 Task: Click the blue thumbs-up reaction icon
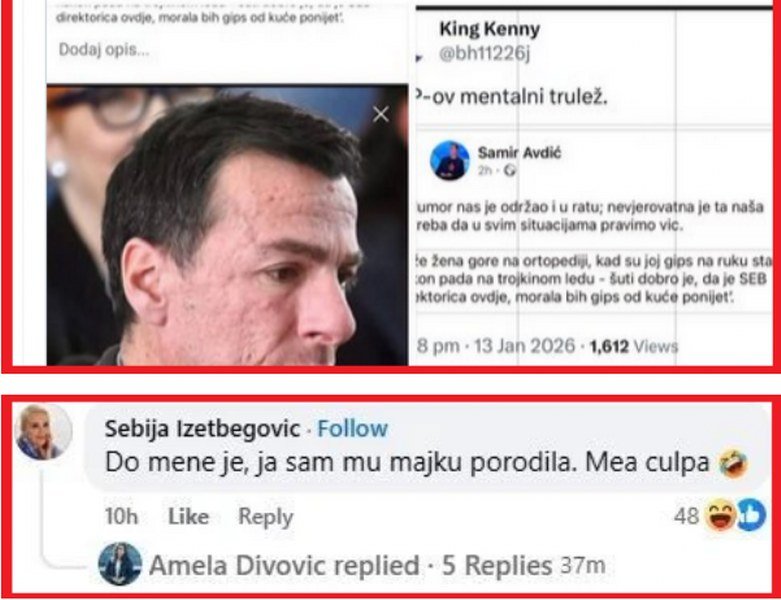[x=750, y=516]
